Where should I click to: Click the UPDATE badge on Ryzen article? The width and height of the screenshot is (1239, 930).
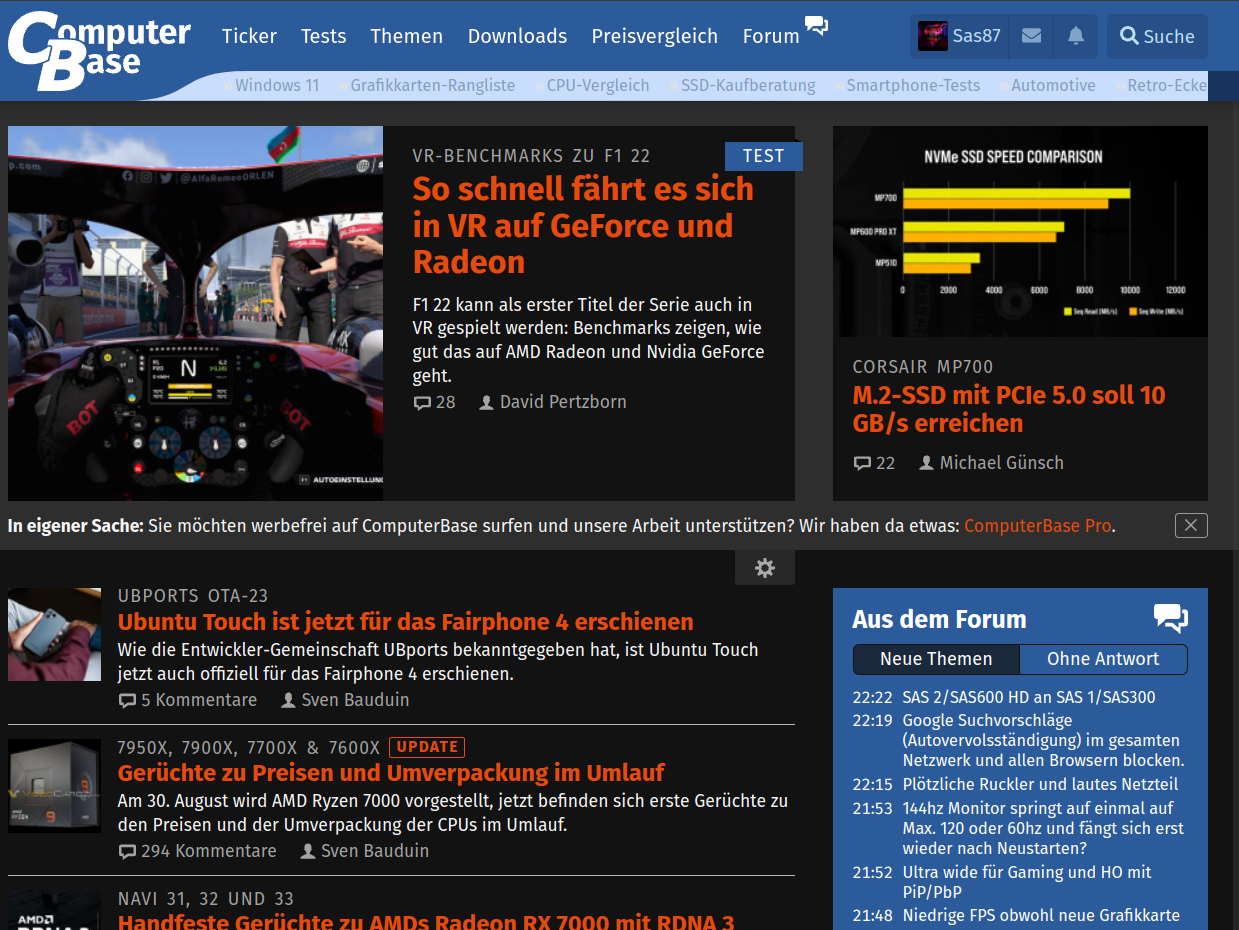click(427, 747)
